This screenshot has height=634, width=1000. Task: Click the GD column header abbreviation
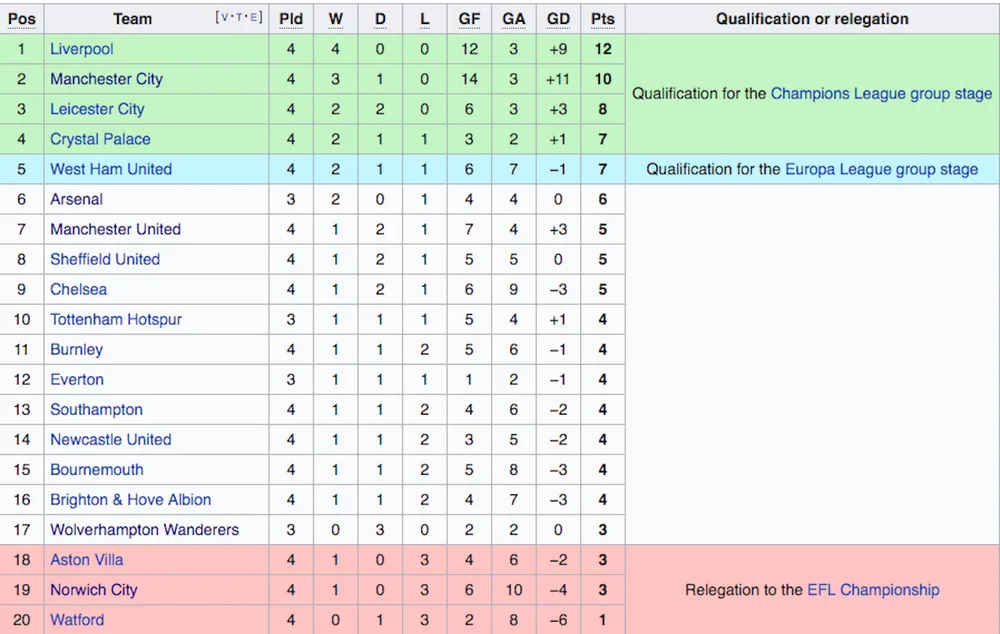click(x=558, y=19)
